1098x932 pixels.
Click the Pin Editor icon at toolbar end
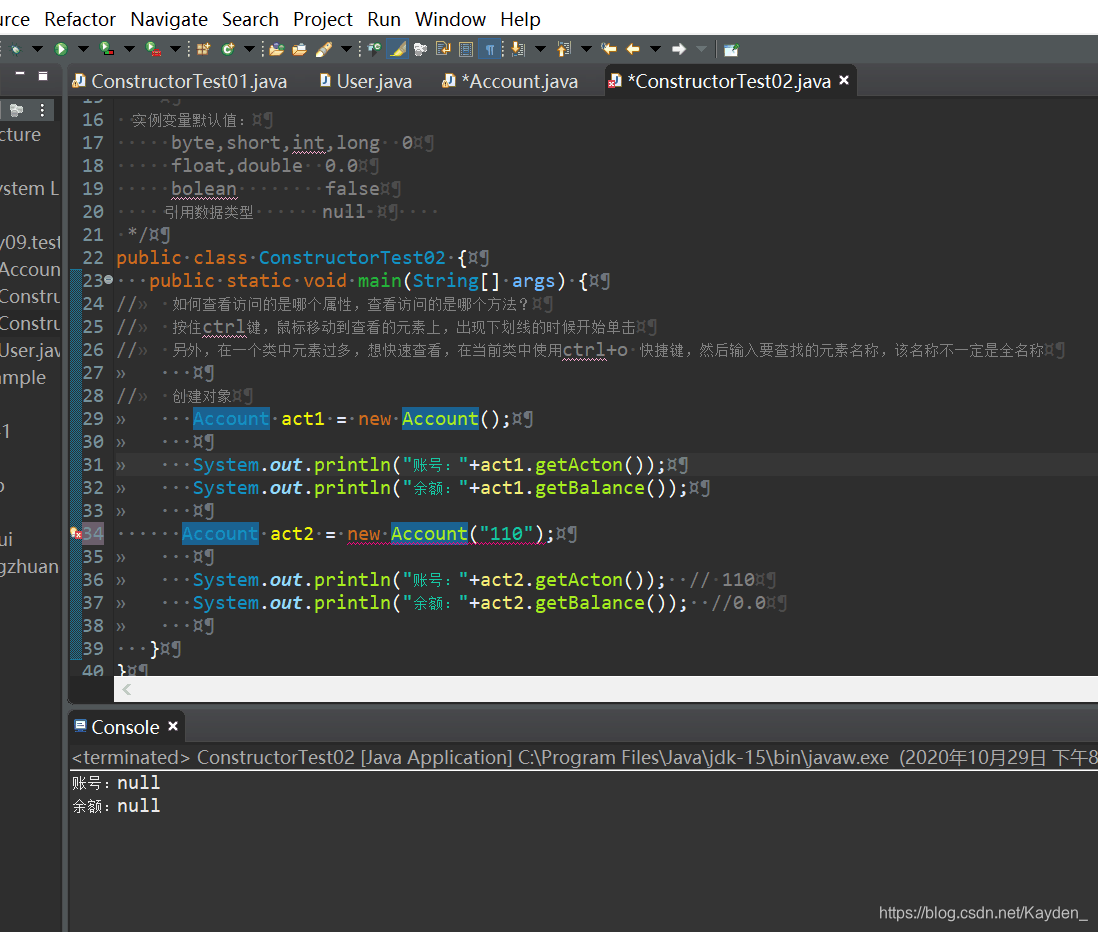(731, 49)
